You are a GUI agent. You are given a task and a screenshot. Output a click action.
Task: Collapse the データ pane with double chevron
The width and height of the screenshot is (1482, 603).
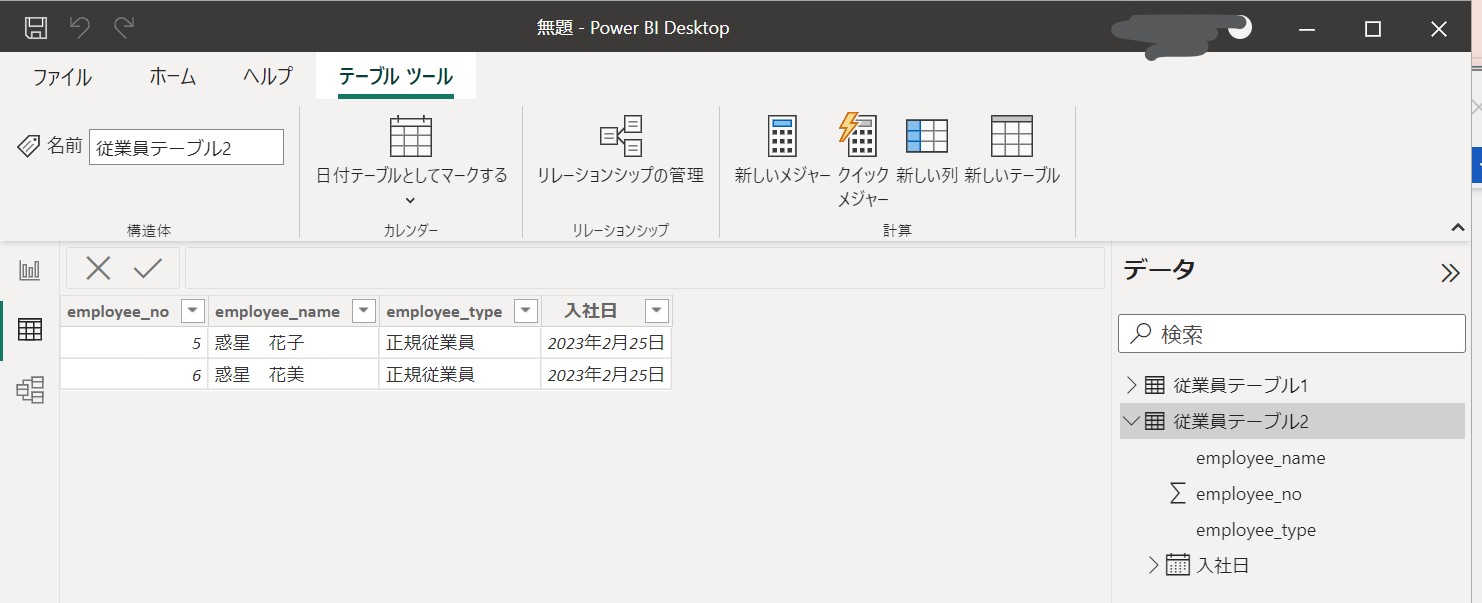click(1450, 273)
